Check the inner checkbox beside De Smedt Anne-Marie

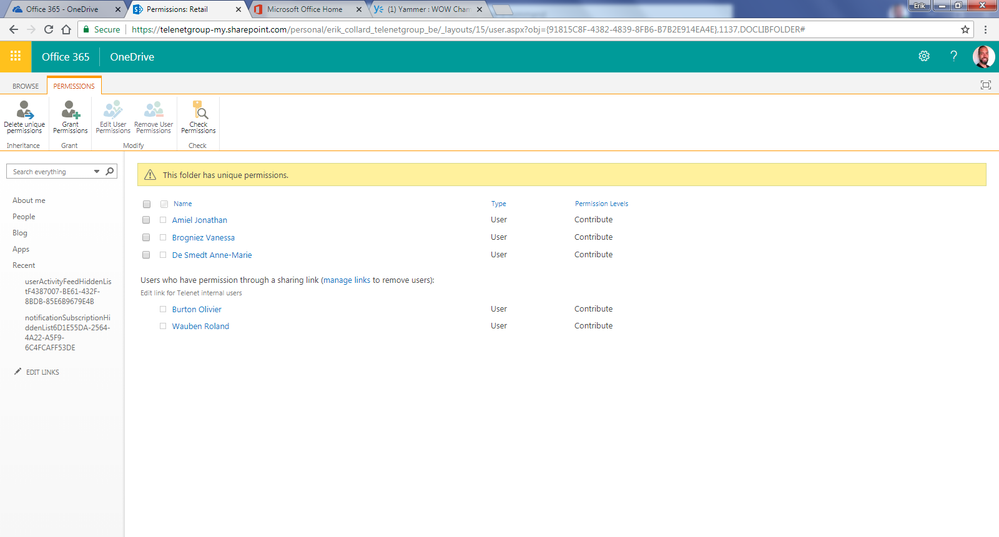coord(163,255)
